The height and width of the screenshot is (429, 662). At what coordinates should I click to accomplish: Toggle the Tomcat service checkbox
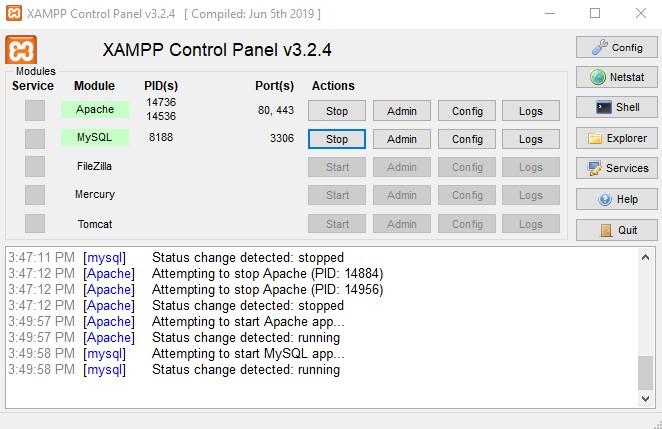pos(35,223)
